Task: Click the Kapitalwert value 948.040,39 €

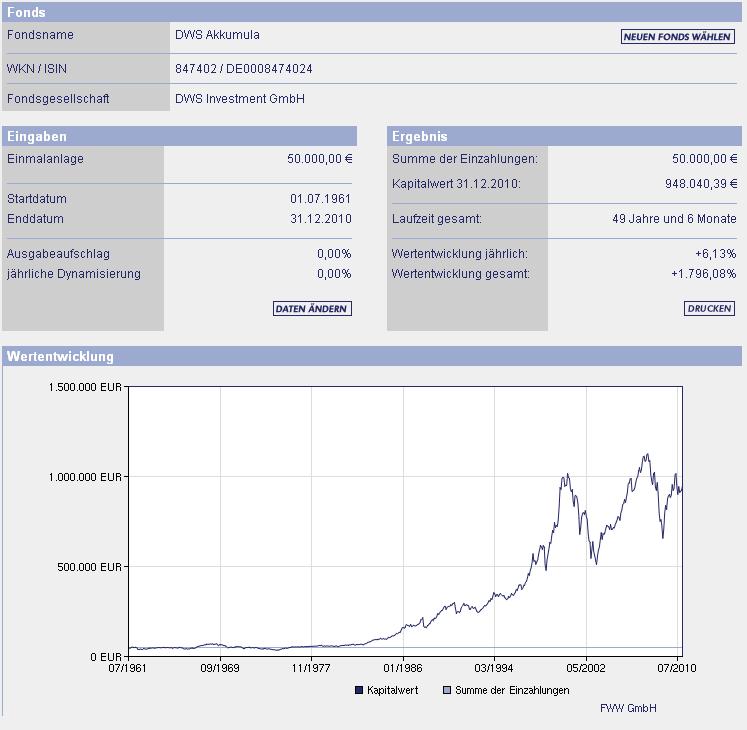Action: tap(701, 183)
